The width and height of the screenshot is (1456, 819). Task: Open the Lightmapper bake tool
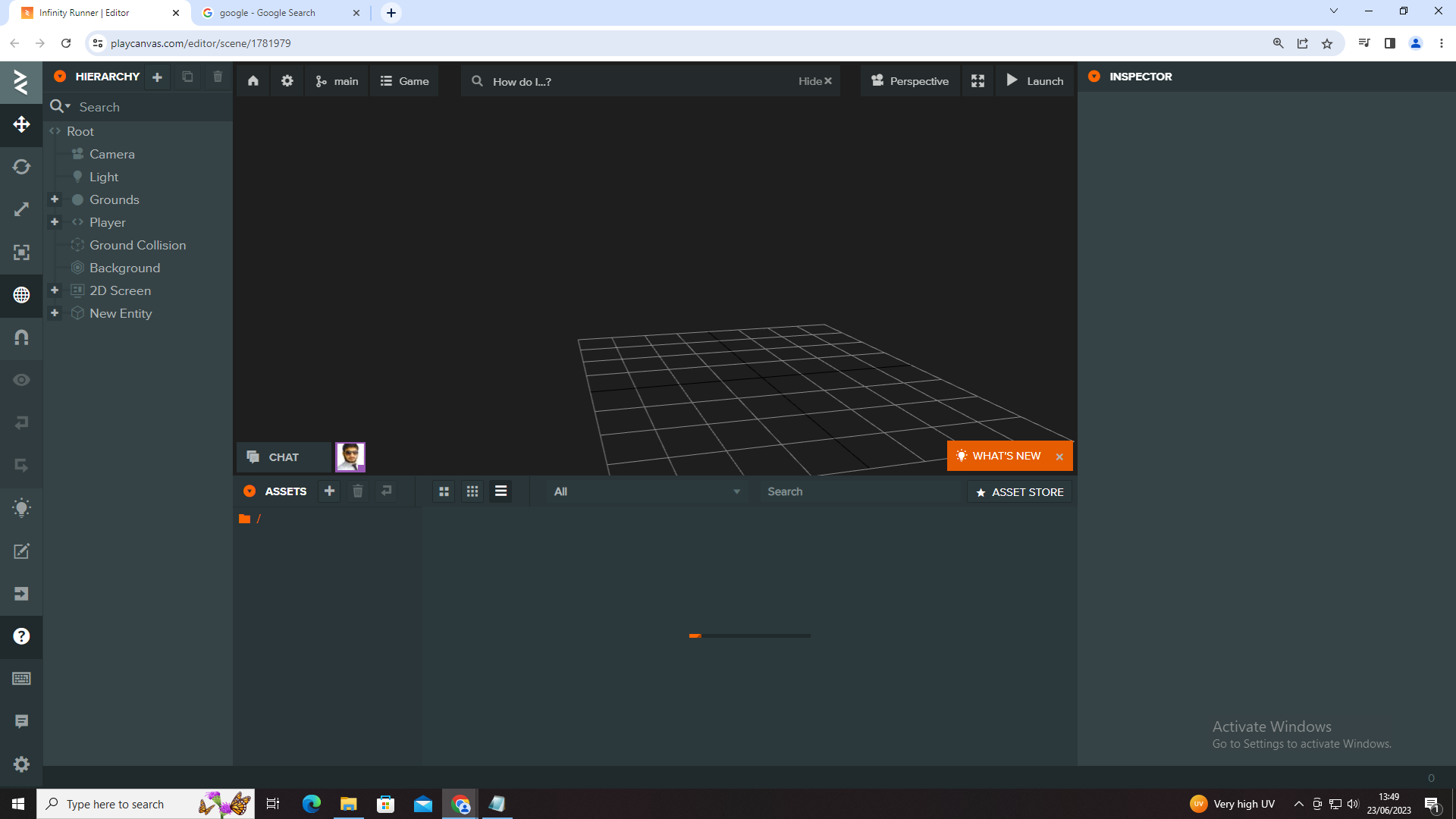[21, 508]
